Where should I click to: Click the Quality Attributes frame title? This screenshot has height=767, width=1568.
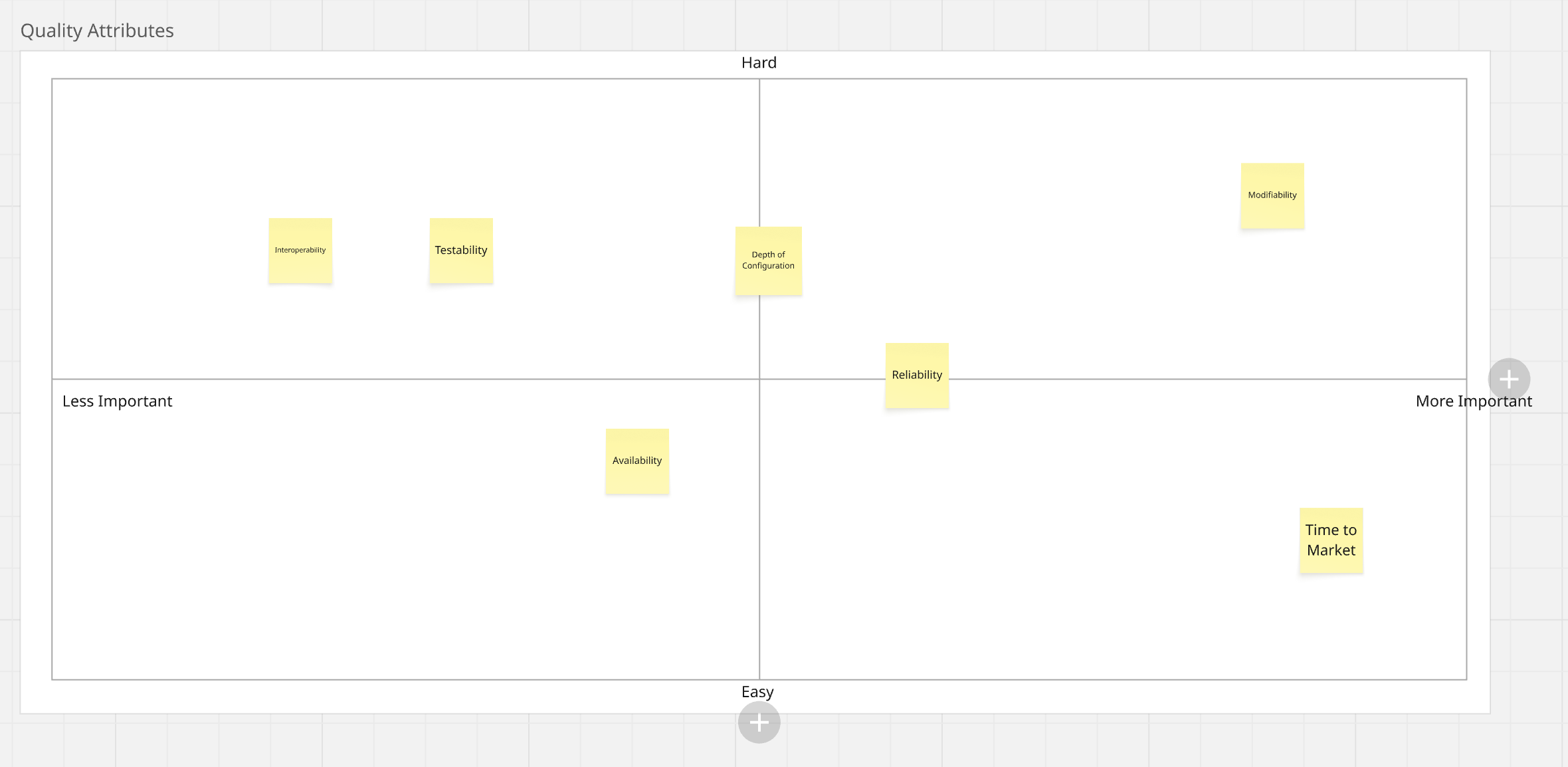pos(97,31)
